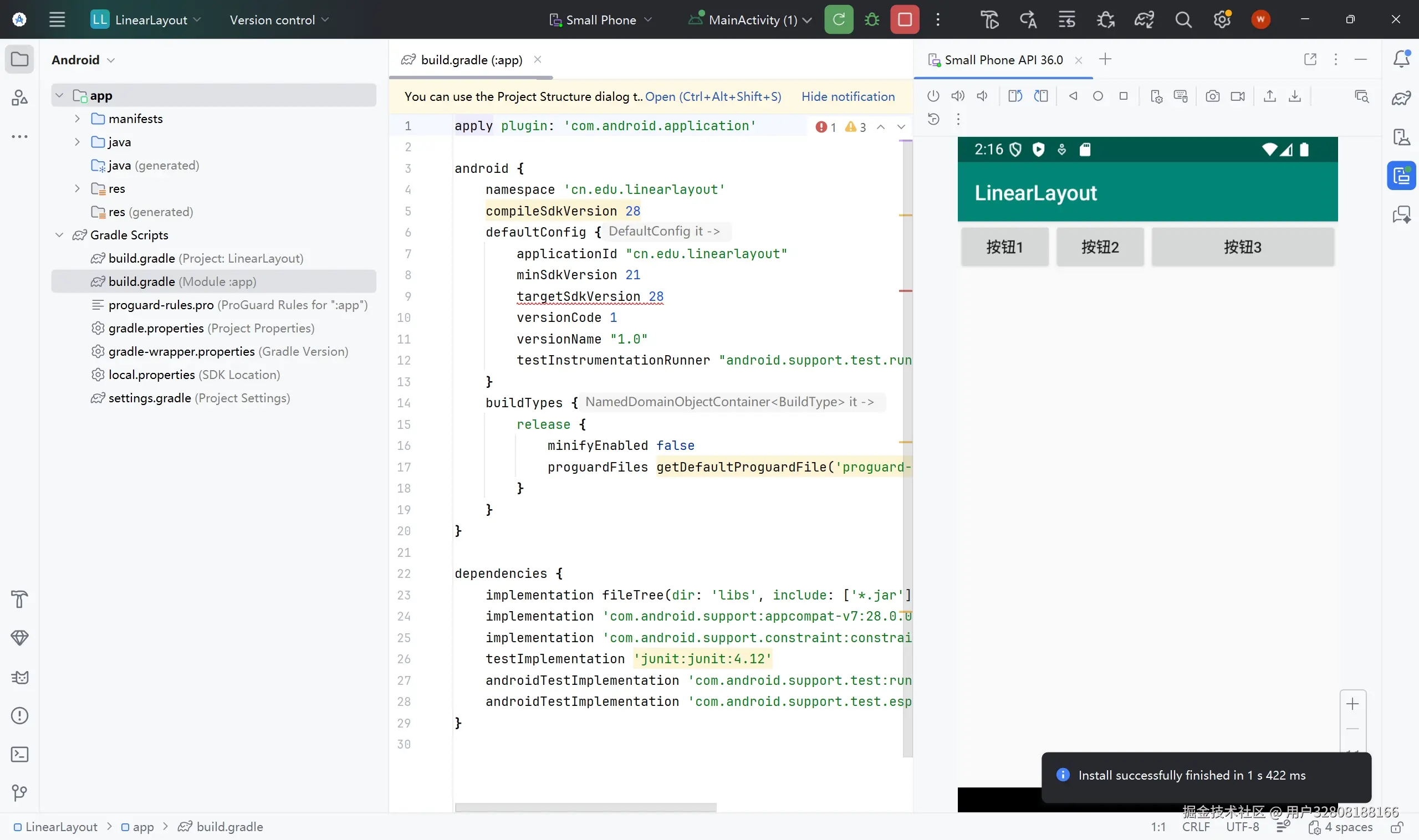Viewport: 1419px width, 840px height.
Task: Stop the running MainActivity app
Action: pyautogui.click(x=904, y=20)
